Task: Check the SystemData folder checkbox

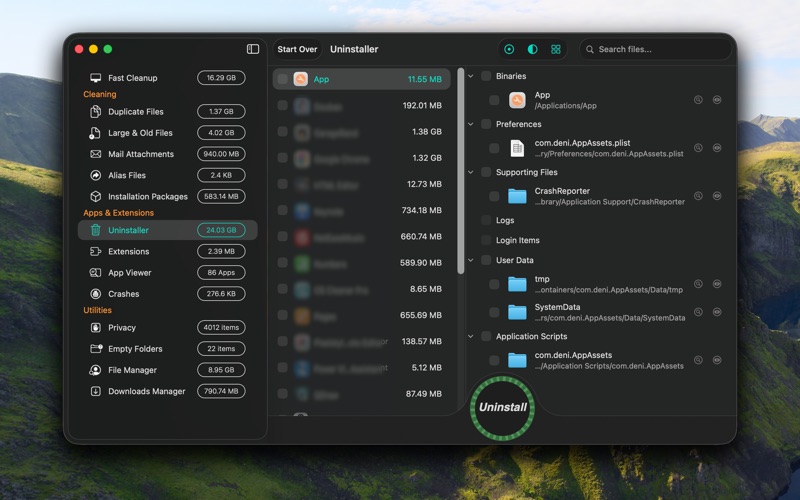Action: pyautogui.click(x=494, y=312)
